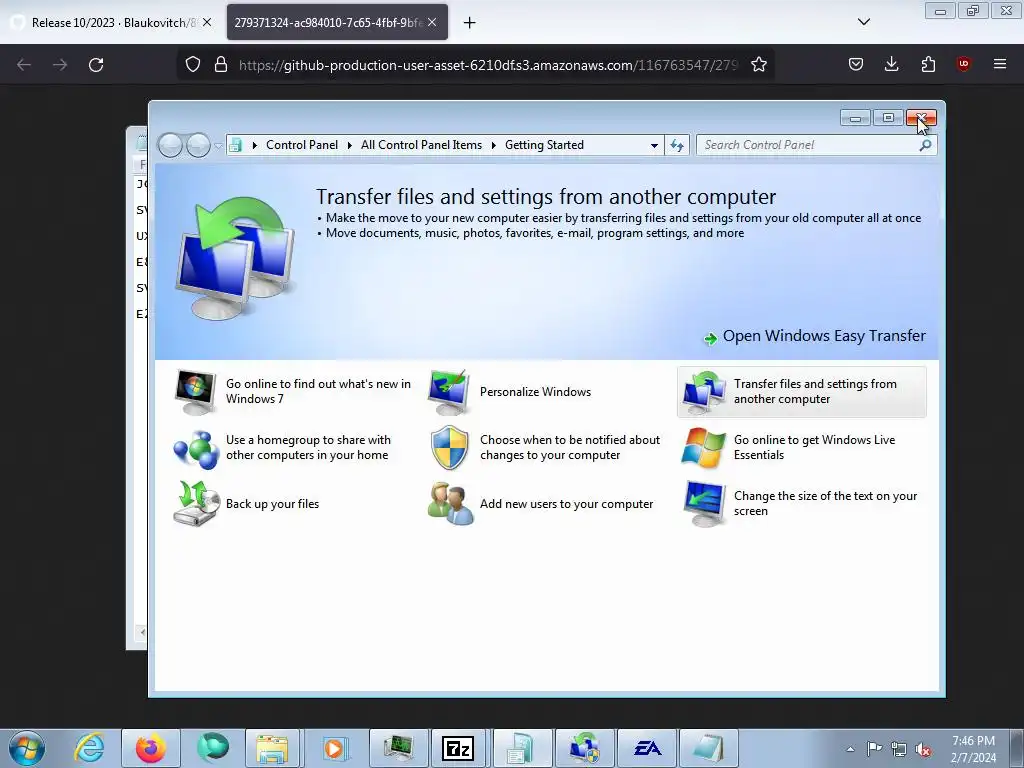Viewport: 1024px width, 768px height.
Task: Close the Release 10/2023 tab
Action: click(207, 22)
